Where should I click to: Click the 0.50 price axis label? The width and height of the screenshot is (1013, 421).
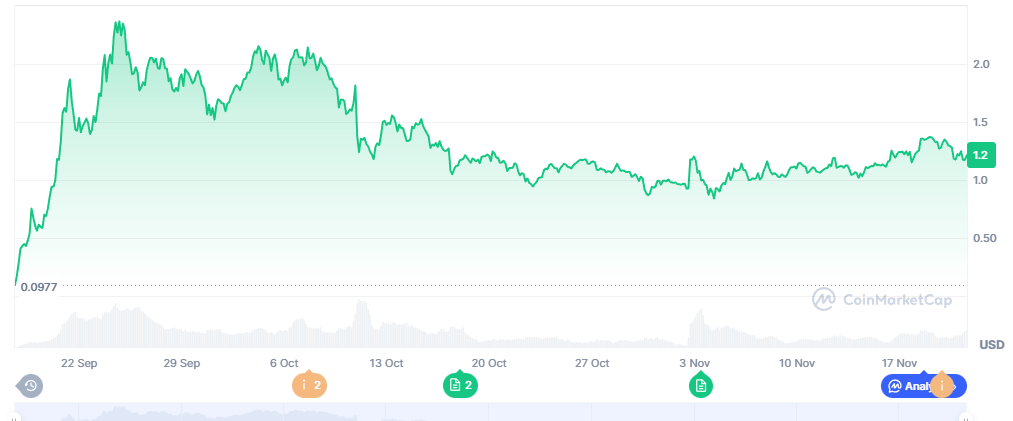tap(983, 238)
